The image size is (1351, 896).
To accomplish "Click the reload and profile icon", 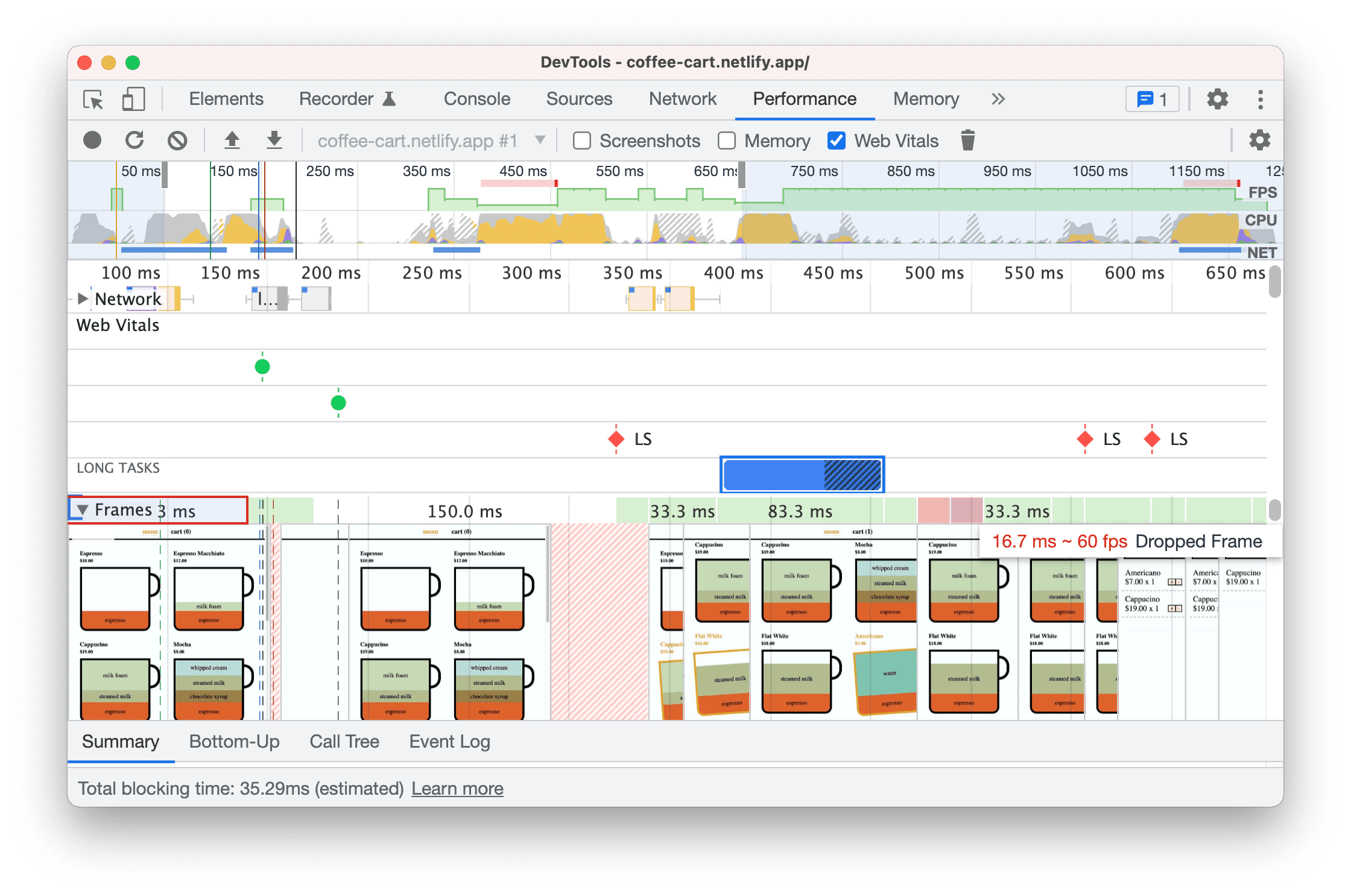I will coord(133,140).
